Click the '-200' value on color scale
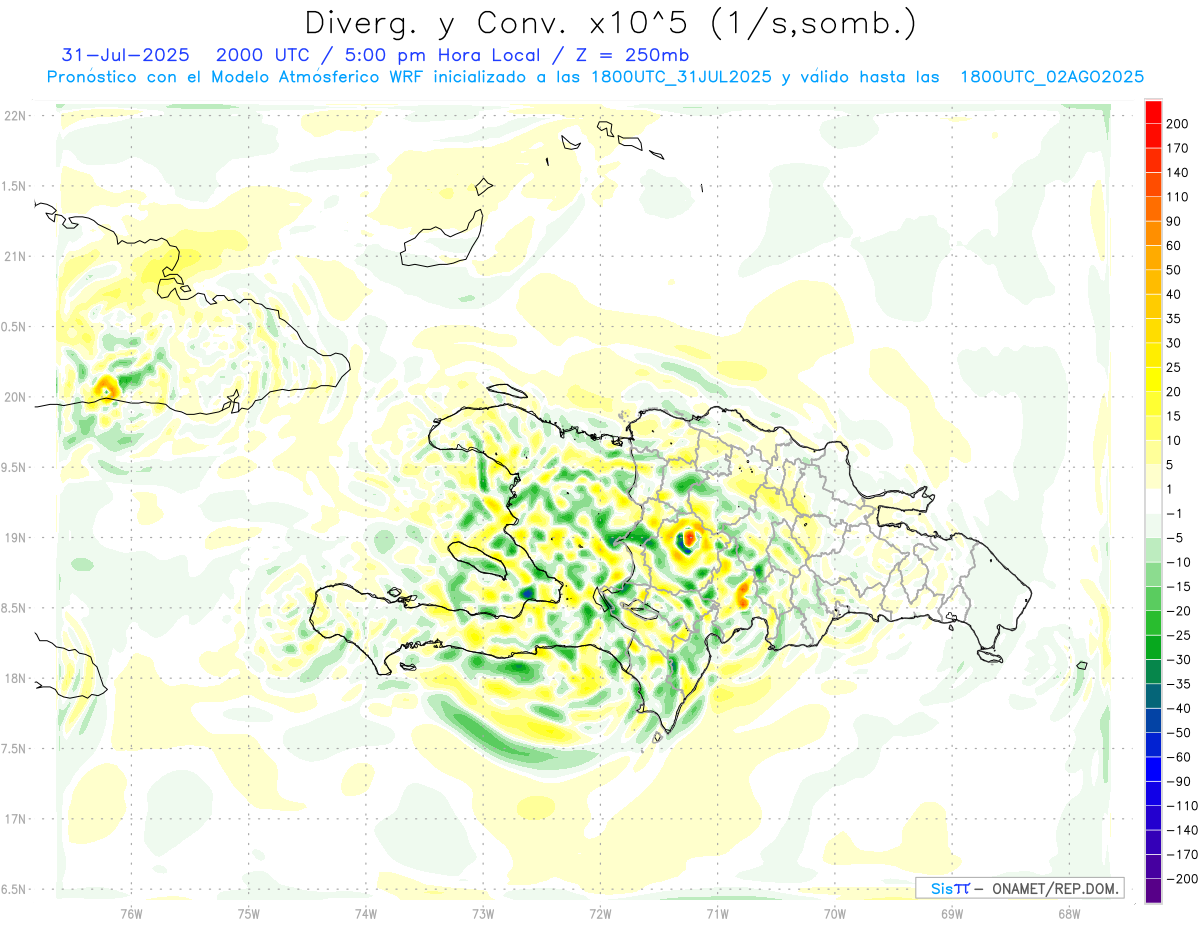Viewport: 1200px width, 927px height. (1181, 879)
